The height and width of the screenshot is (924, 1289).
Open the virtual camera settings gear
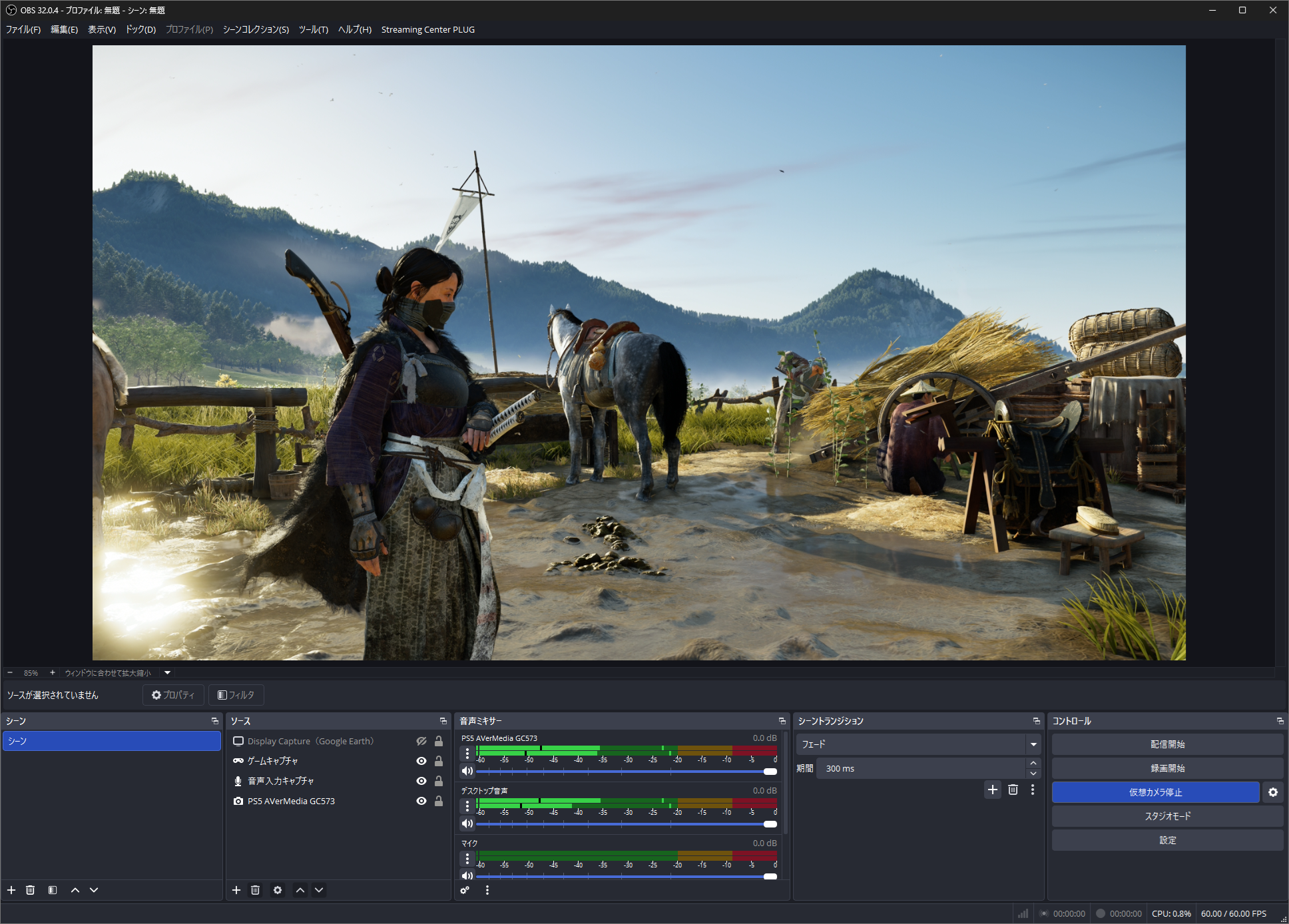(1272, 792)
